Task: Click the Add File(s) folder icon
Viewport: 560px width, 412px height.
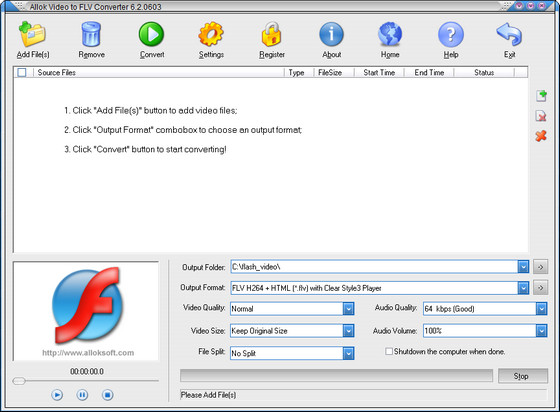Action: [32, 34]
